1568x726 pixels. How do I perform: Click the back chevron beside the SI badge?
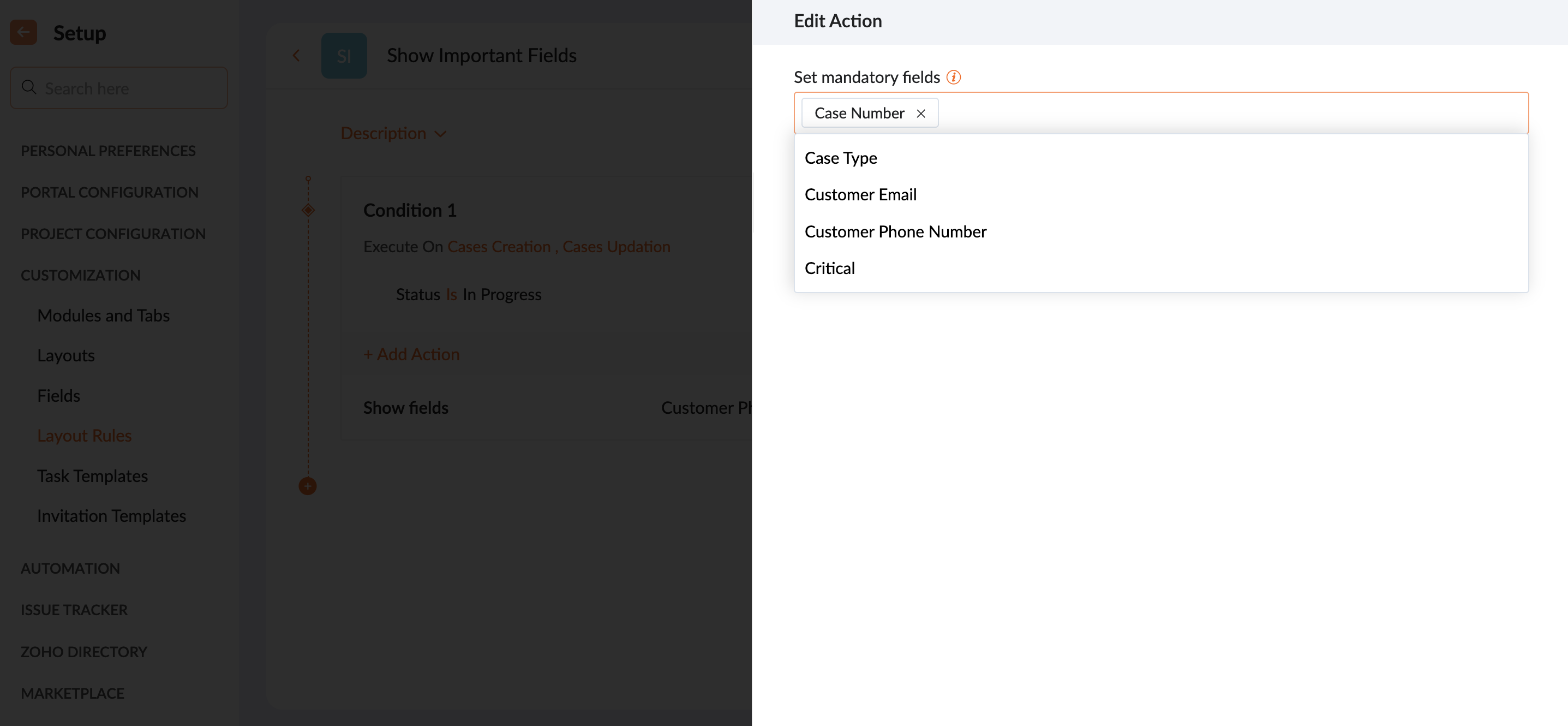pyautogui.click(x=296, y=56)
